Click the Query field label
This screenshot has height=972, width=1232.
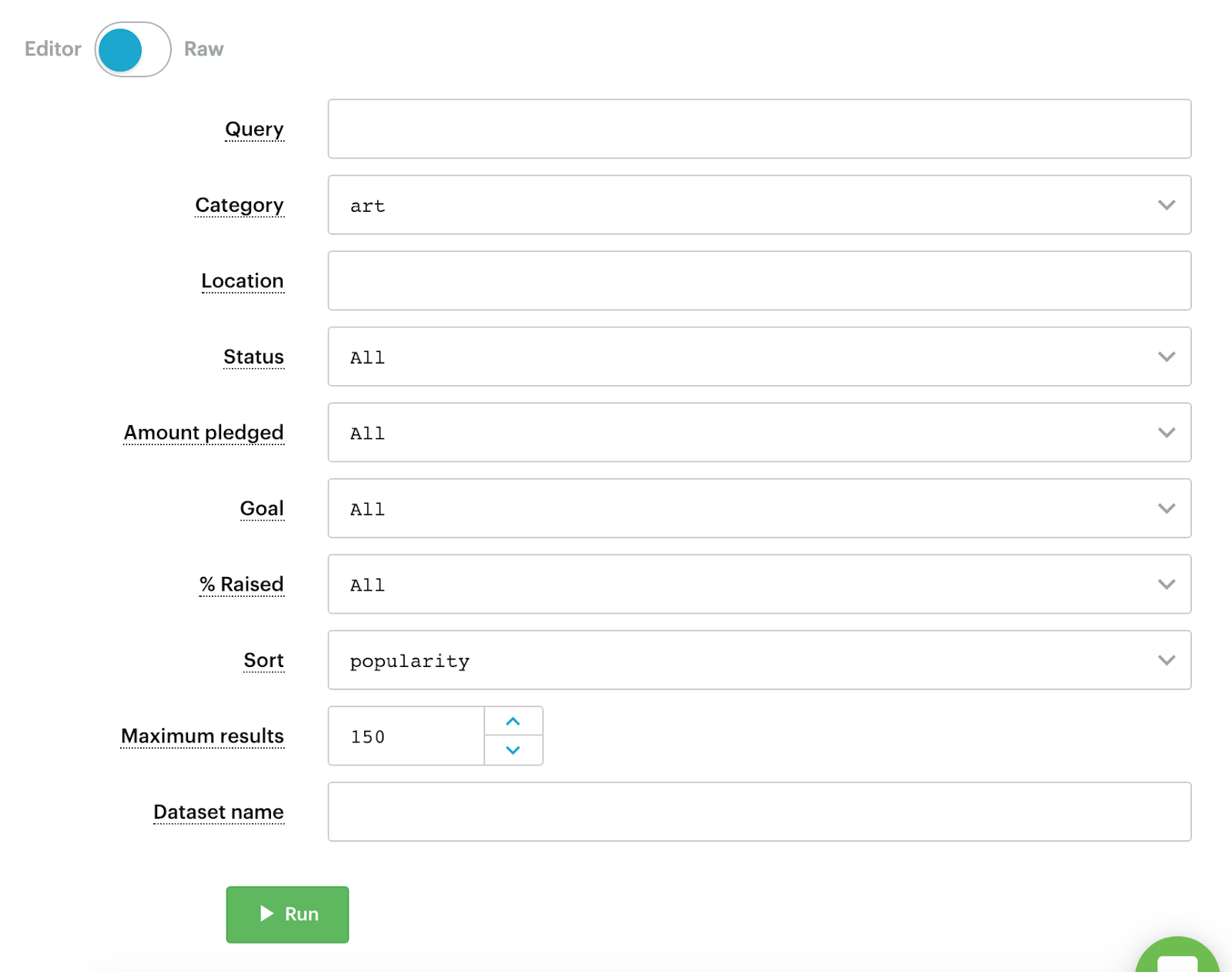pos(254,129)
